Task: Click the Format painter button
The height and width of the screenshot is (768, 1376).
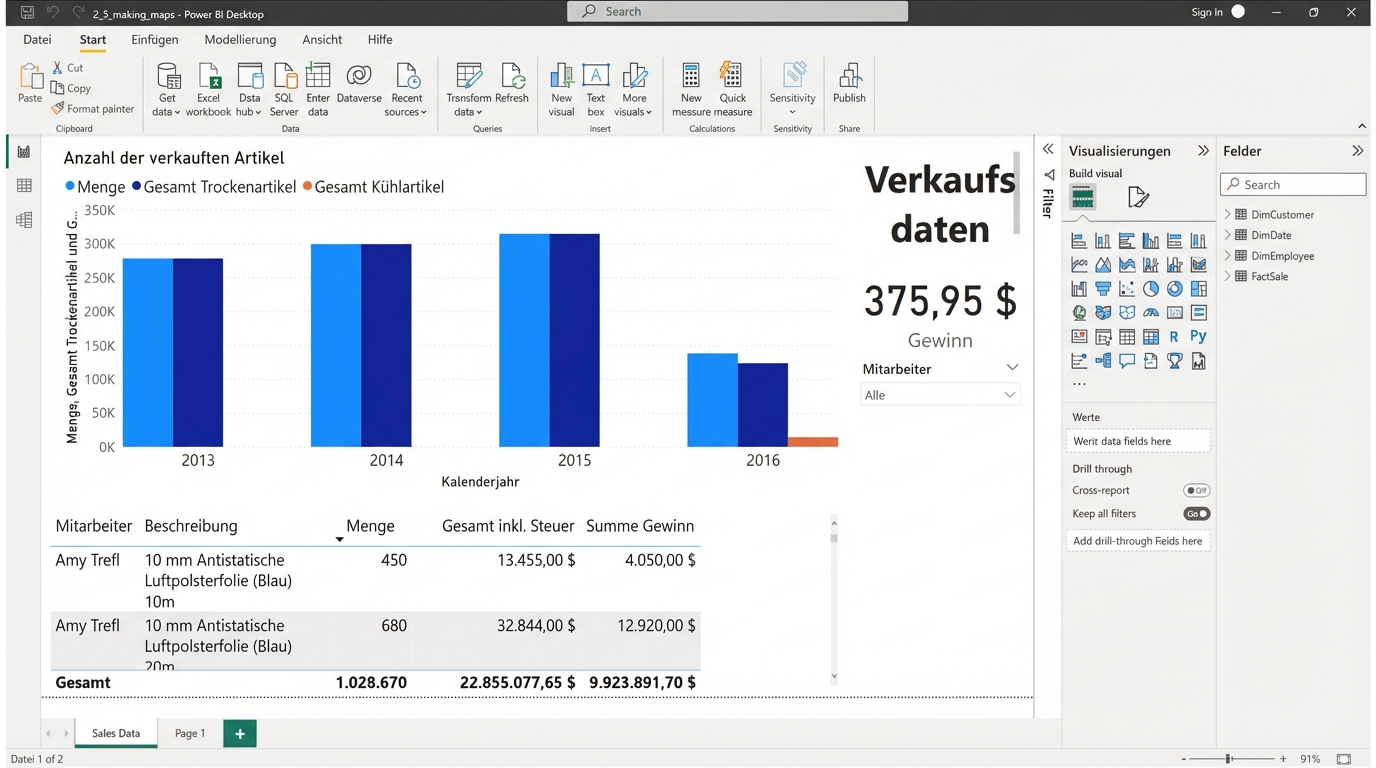Action: pos(92,109)
